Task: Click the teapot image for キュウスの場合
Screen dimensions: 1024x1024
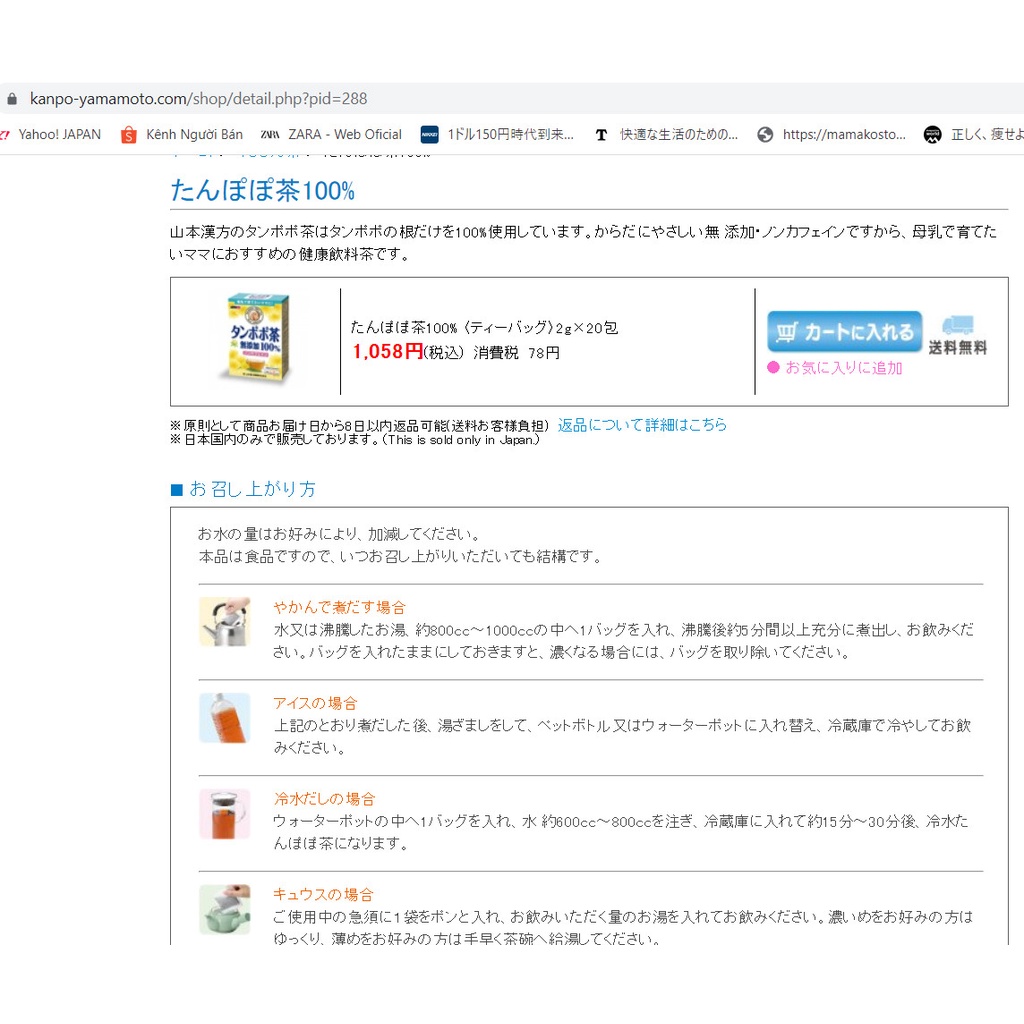Action: [x=225, y=909]
